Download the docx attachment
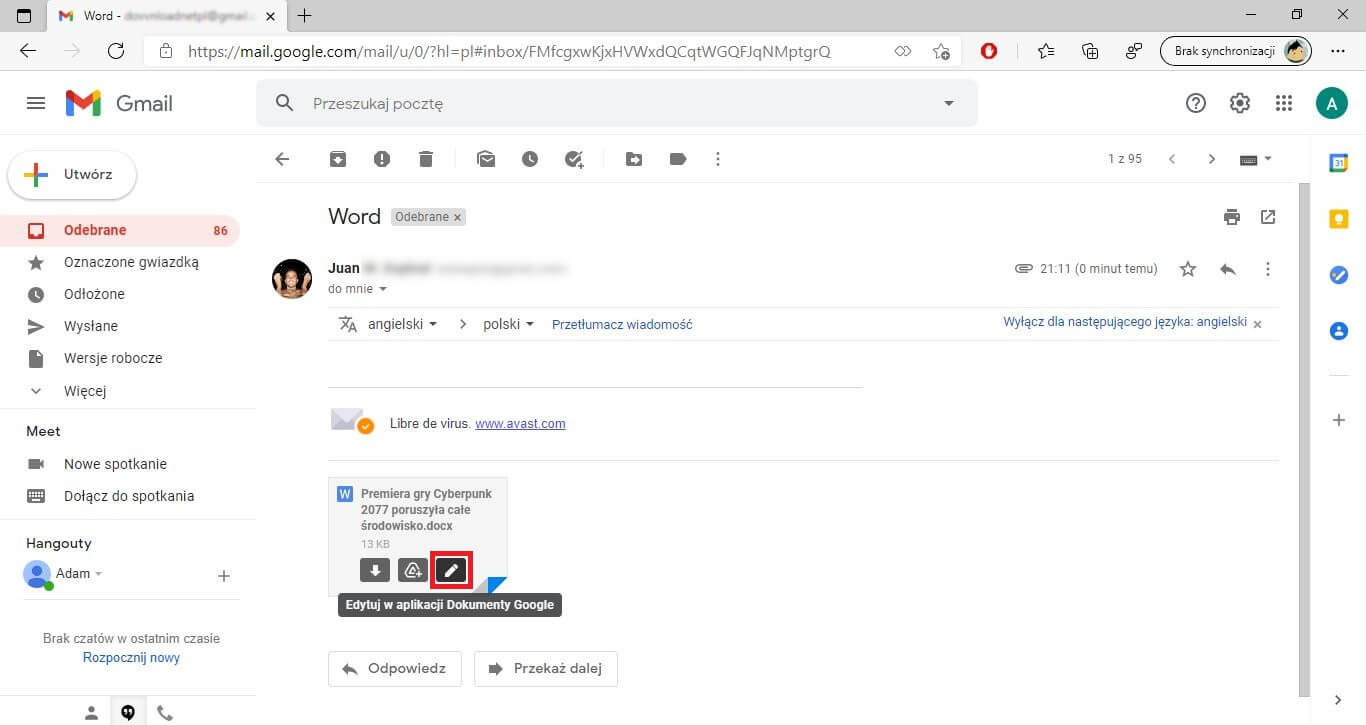The width and height of the screenshot is (1366, 725). click(375, 570)
